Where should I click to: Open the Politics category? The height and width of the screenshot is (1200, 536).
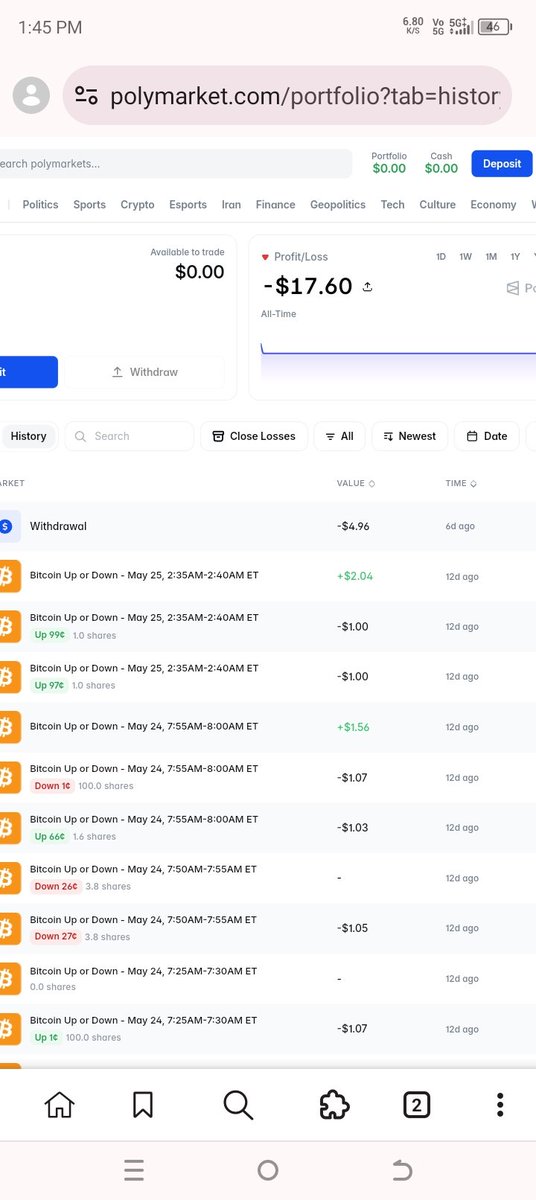pyautogui.click(x=40, y=205)
